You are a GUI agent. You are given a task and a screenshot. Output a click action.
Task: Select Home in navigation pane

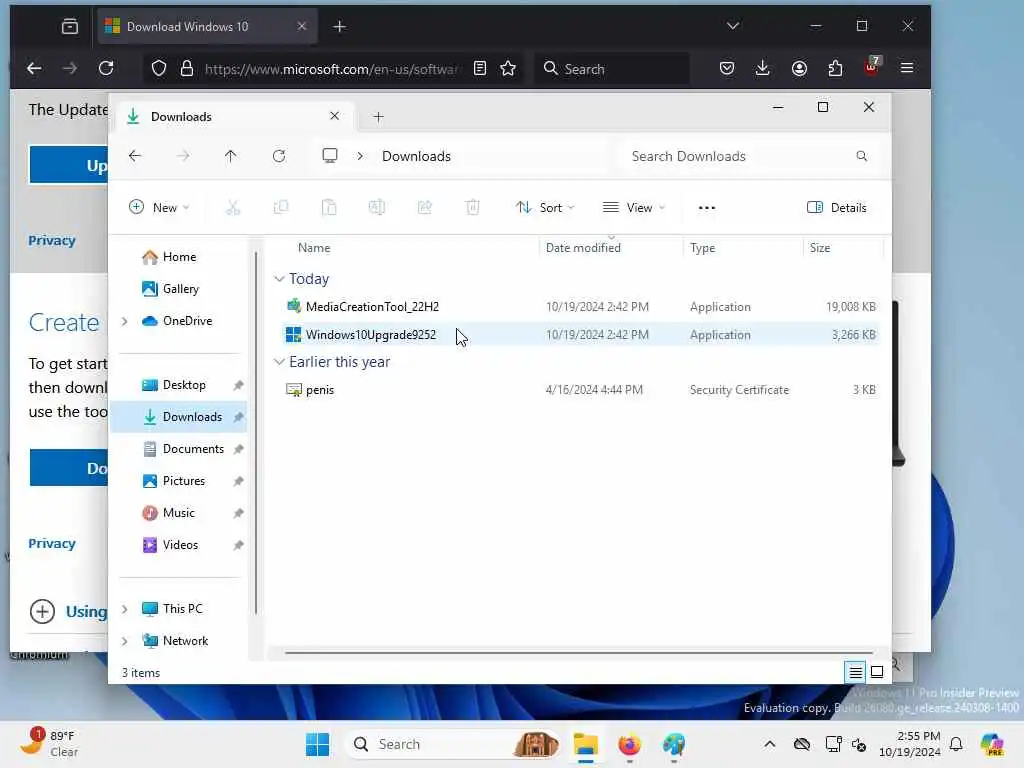coord(178,257)
